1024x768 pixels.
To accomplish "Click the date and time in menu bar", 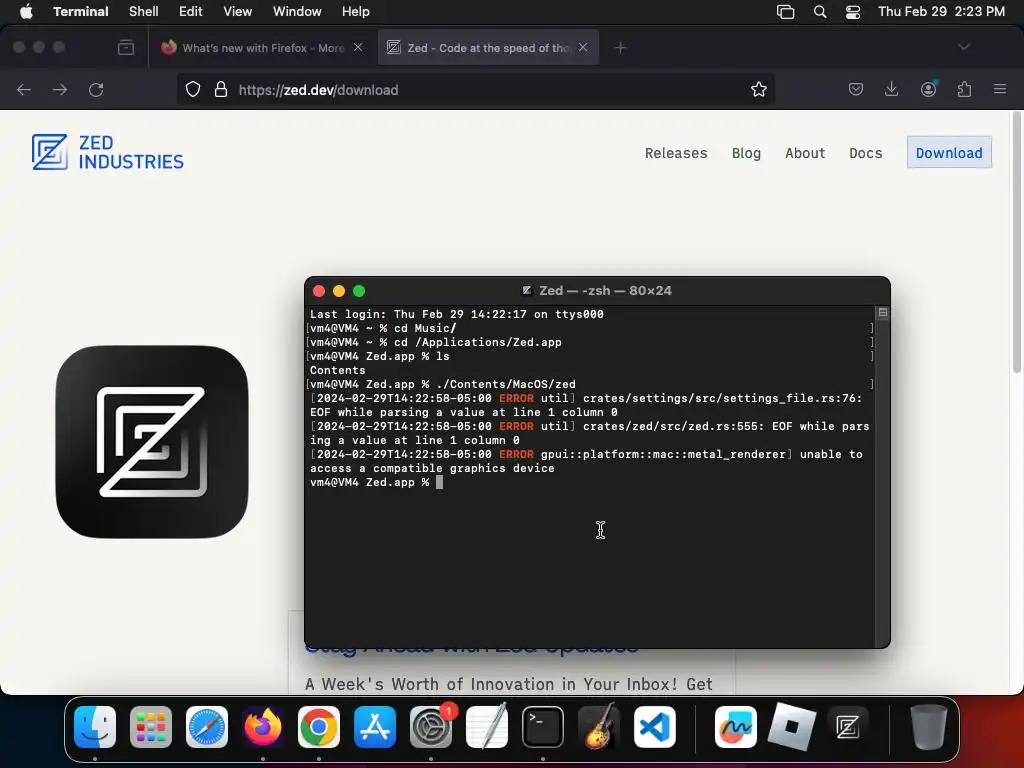I will [941, 12].
